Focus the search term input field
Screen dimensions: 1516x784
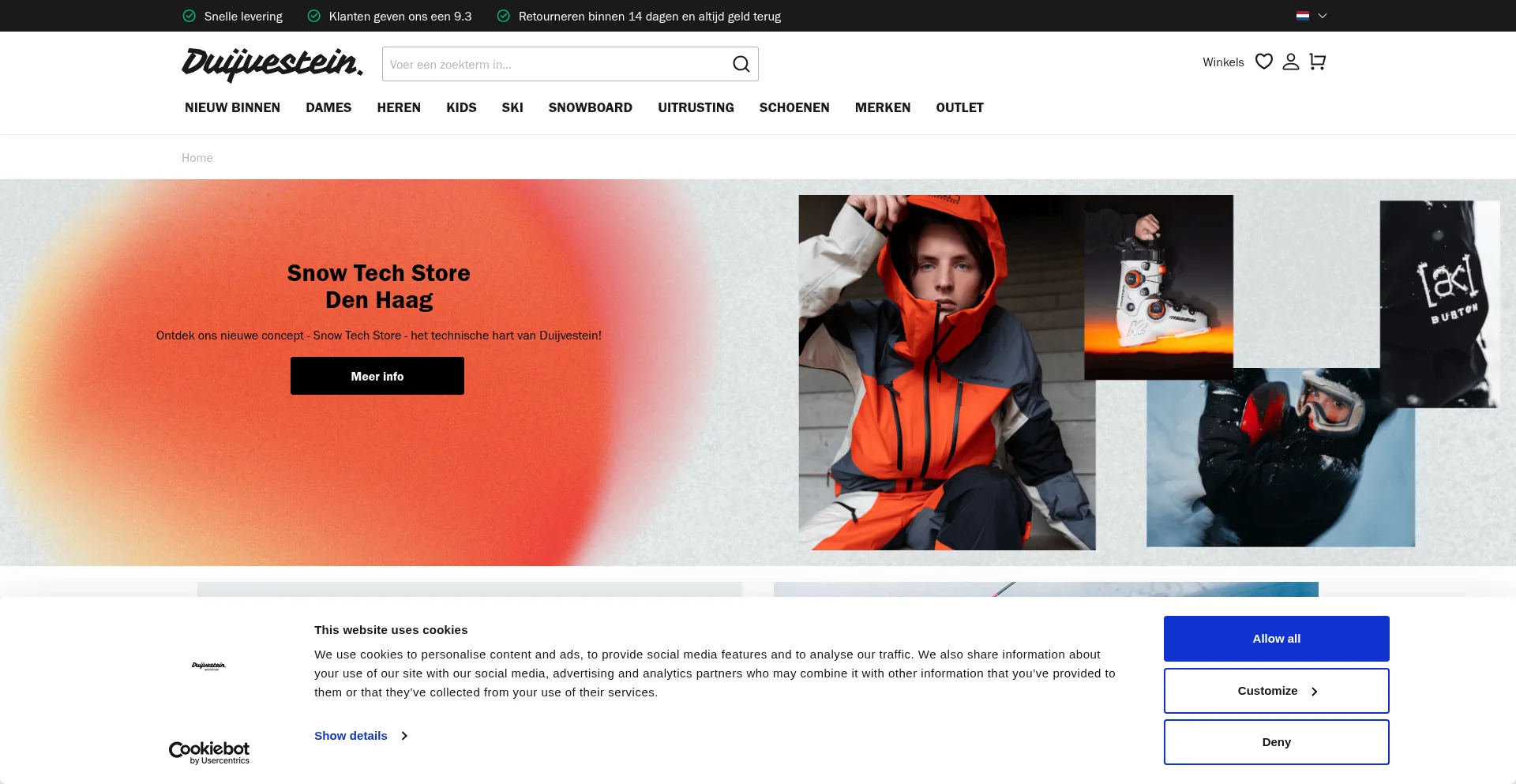pyautogui.click(x=553, y=64)
